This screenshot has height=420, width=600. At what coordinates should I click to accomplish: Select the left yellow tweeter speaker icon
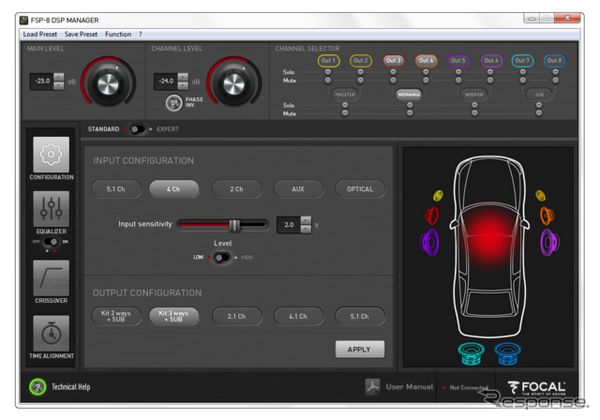pos(438,195)
